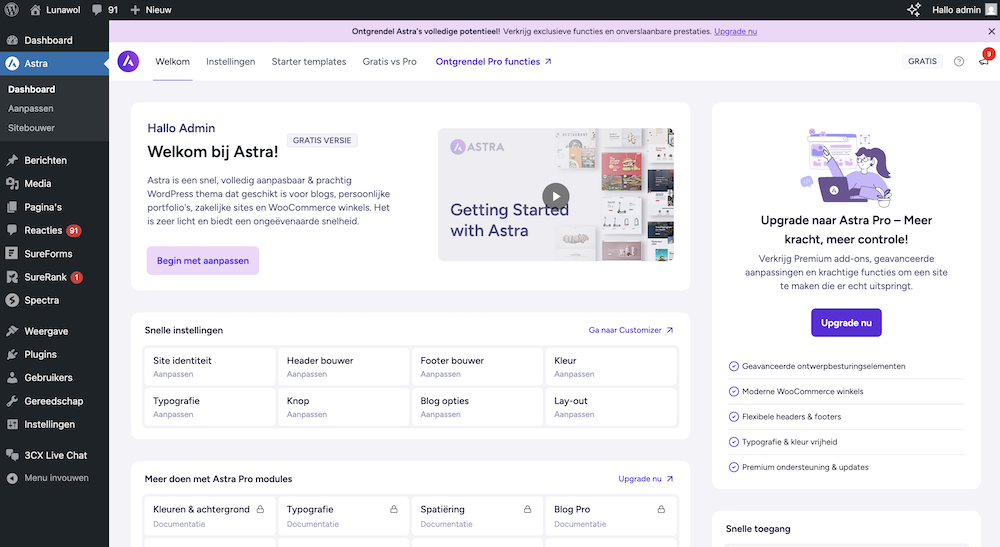Open the 91 comments bubble in admin bar
This screenshot has height=547, width=1000.
click(x=105, y=10)
